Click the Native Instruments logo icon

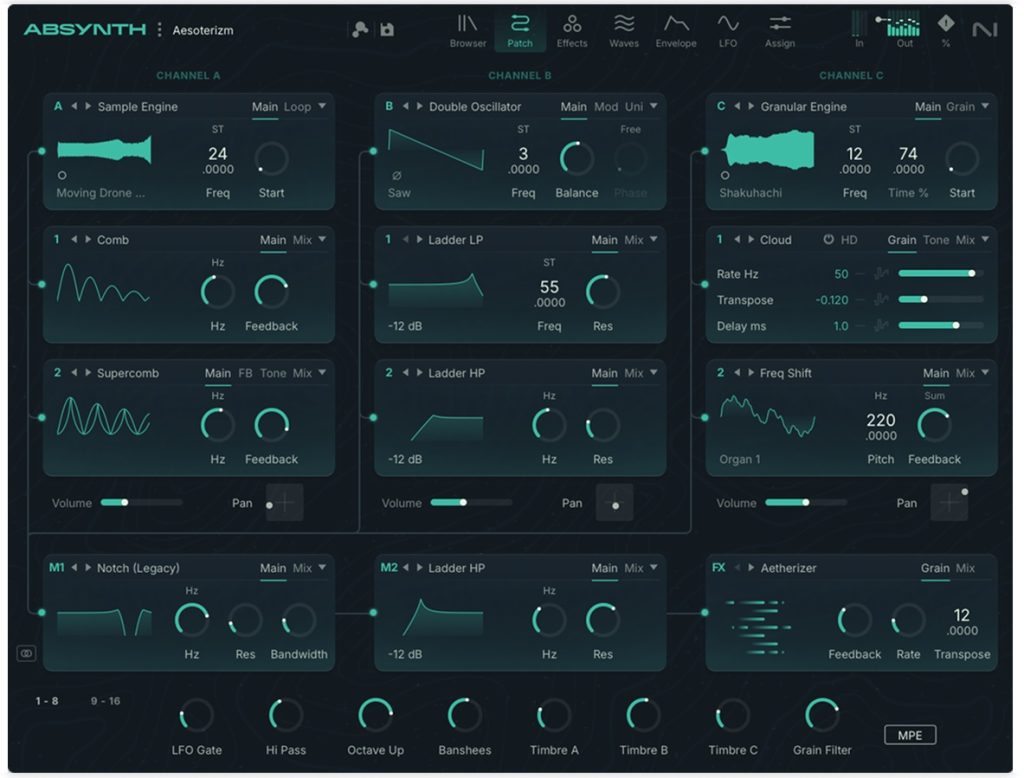985,30
